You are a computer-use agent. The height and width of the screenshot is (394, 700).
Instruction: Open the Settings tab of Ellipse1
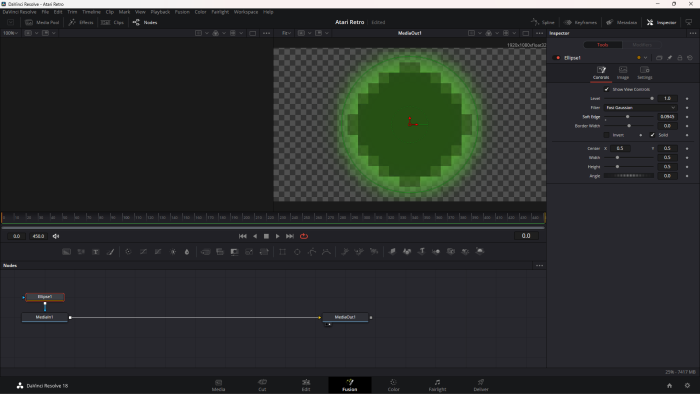pyautogui.click(x=645, y=72)
